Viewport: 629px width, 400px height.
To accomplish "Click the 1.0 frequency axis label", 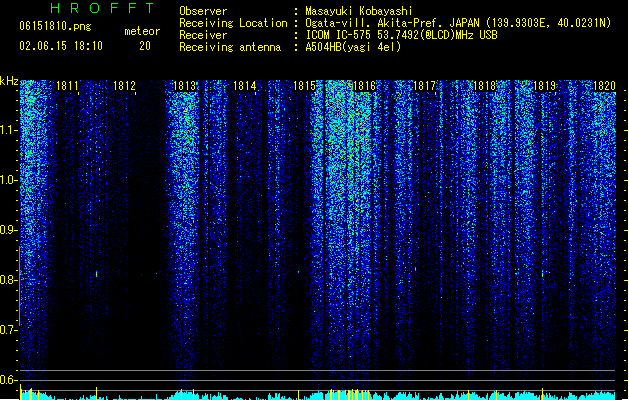I will click(x=8, y=180).
